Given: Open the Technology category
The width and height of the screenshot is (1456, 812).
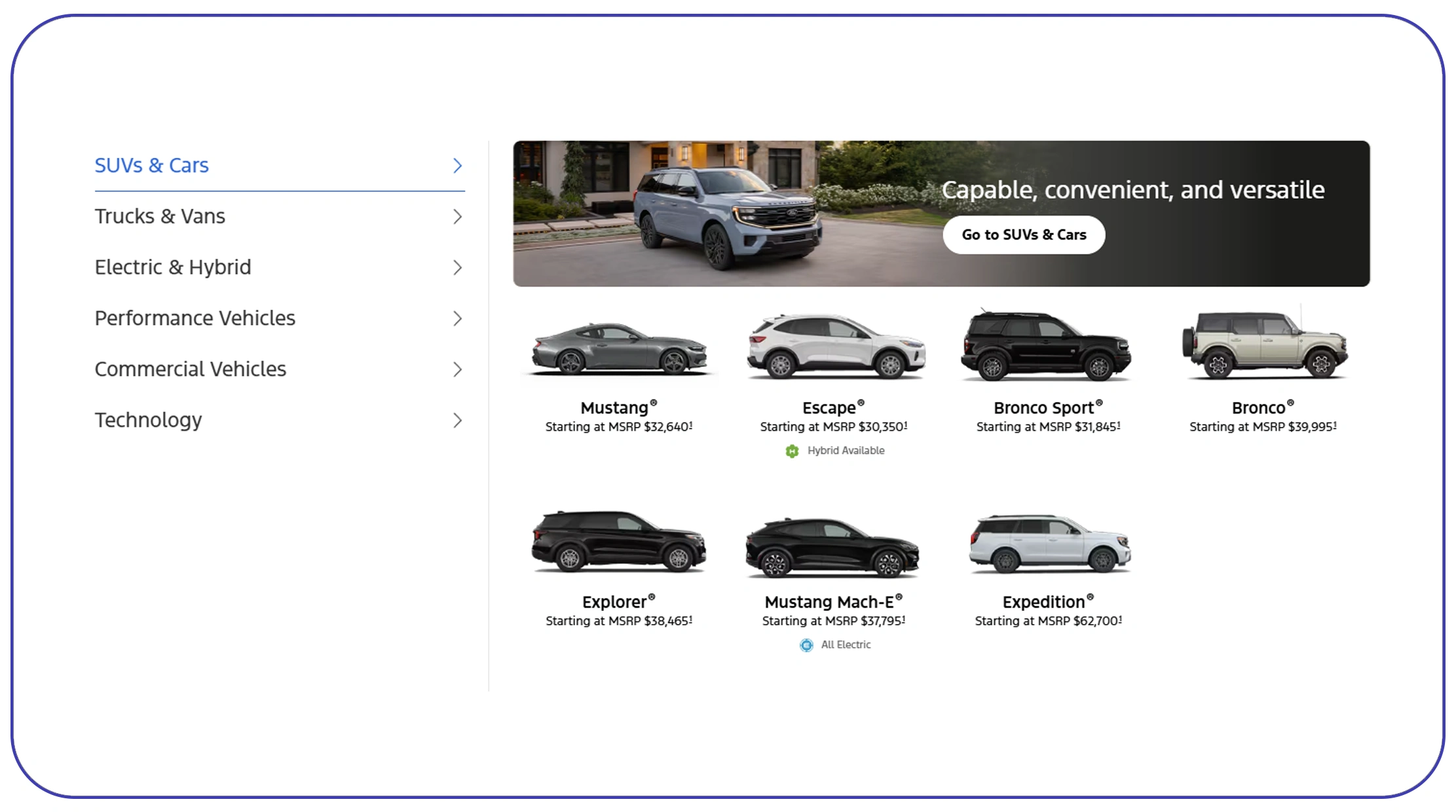Looking at the screenshot, I should 148,420.
